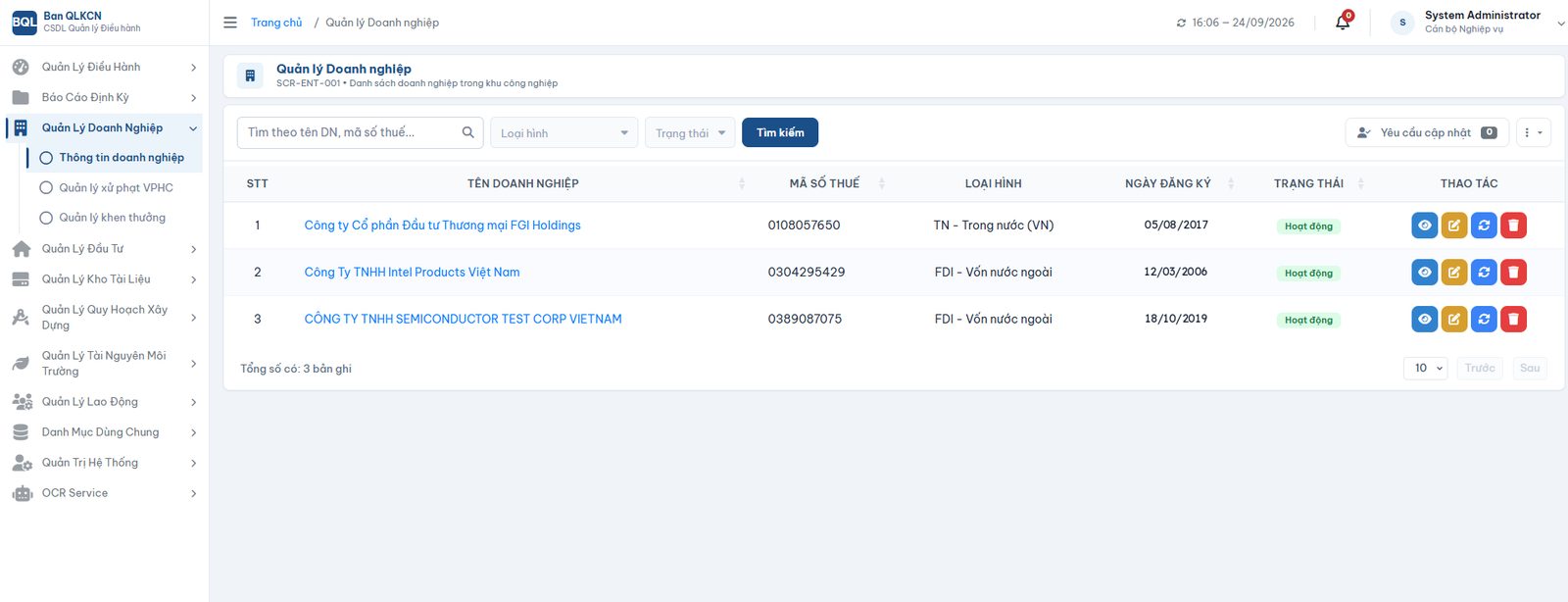This screenshot has width=1568, height=602.
Task: Open the notifications bell
Action: [x=1343, y=23]
